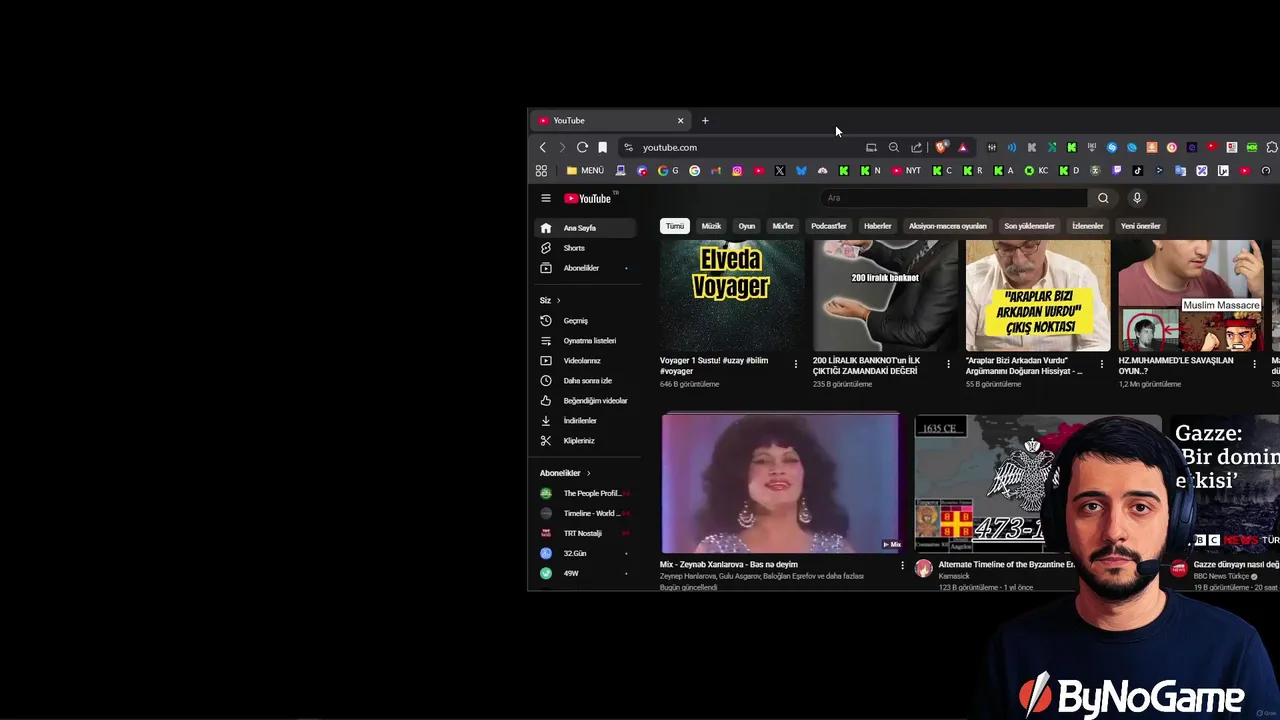
Task: Open a new browser tab
Action: (705, 120)
